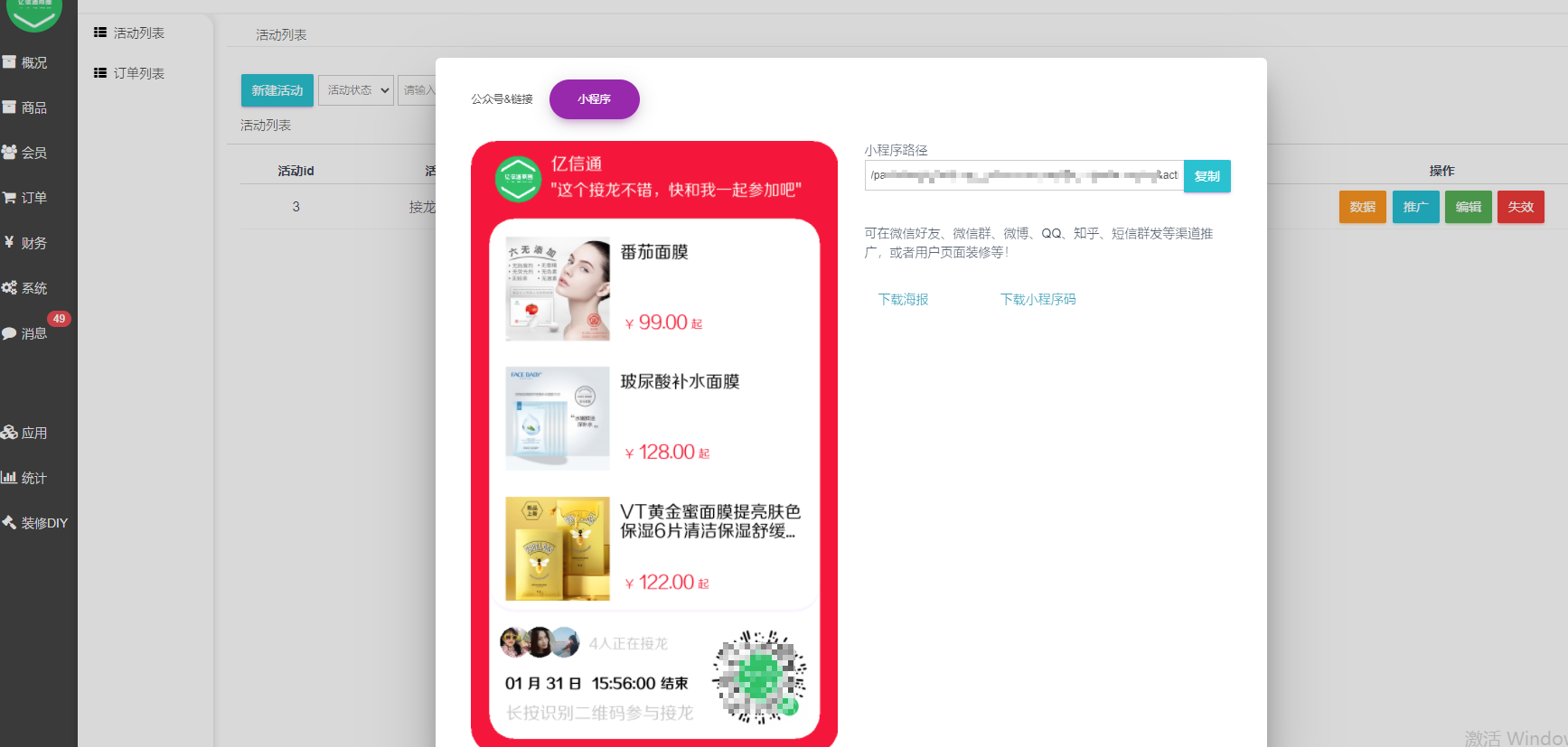Image resolution: width=1568 pixels, height=747 pixels.
Task: Click the 玻尿酸补水面膜 product thumbnail
Action: pos(558,418)
